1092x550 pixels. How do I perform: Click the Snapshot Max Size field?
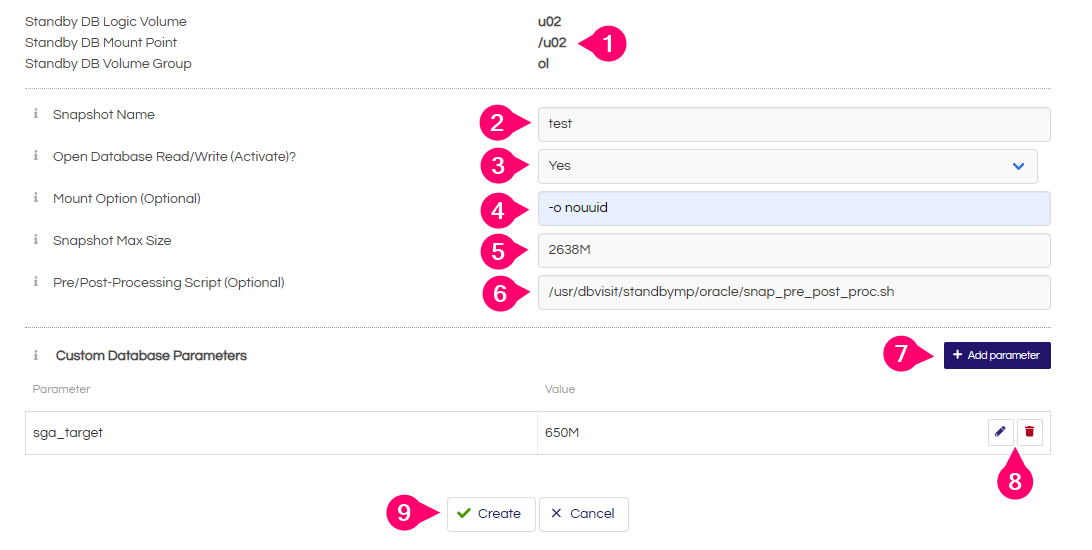coord(794,250)
